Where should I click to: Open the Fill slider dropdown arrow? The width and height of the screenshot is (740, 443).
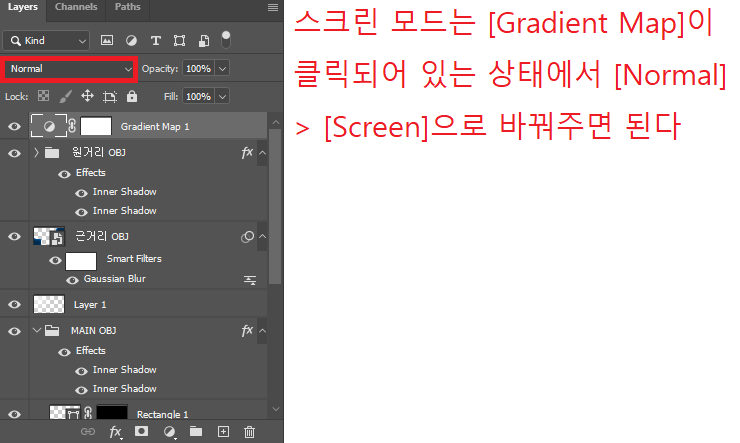222,97
